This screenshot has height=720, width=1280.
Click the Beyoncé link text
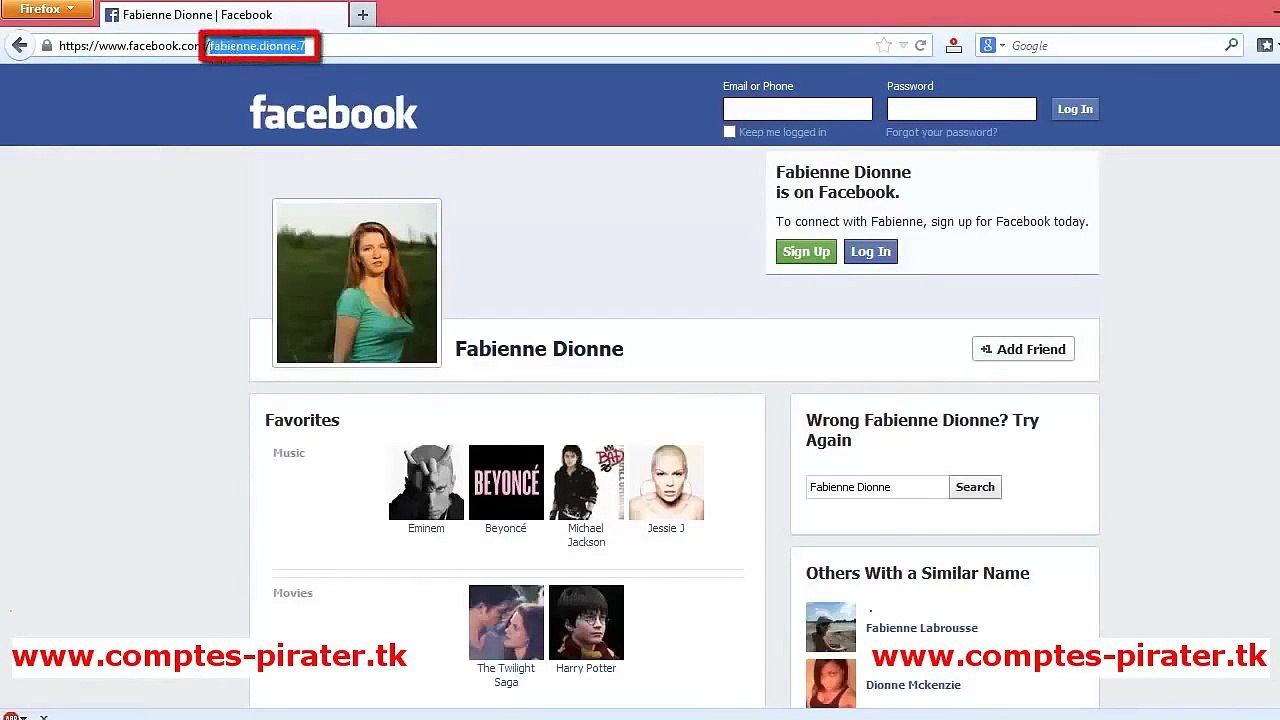506,528
